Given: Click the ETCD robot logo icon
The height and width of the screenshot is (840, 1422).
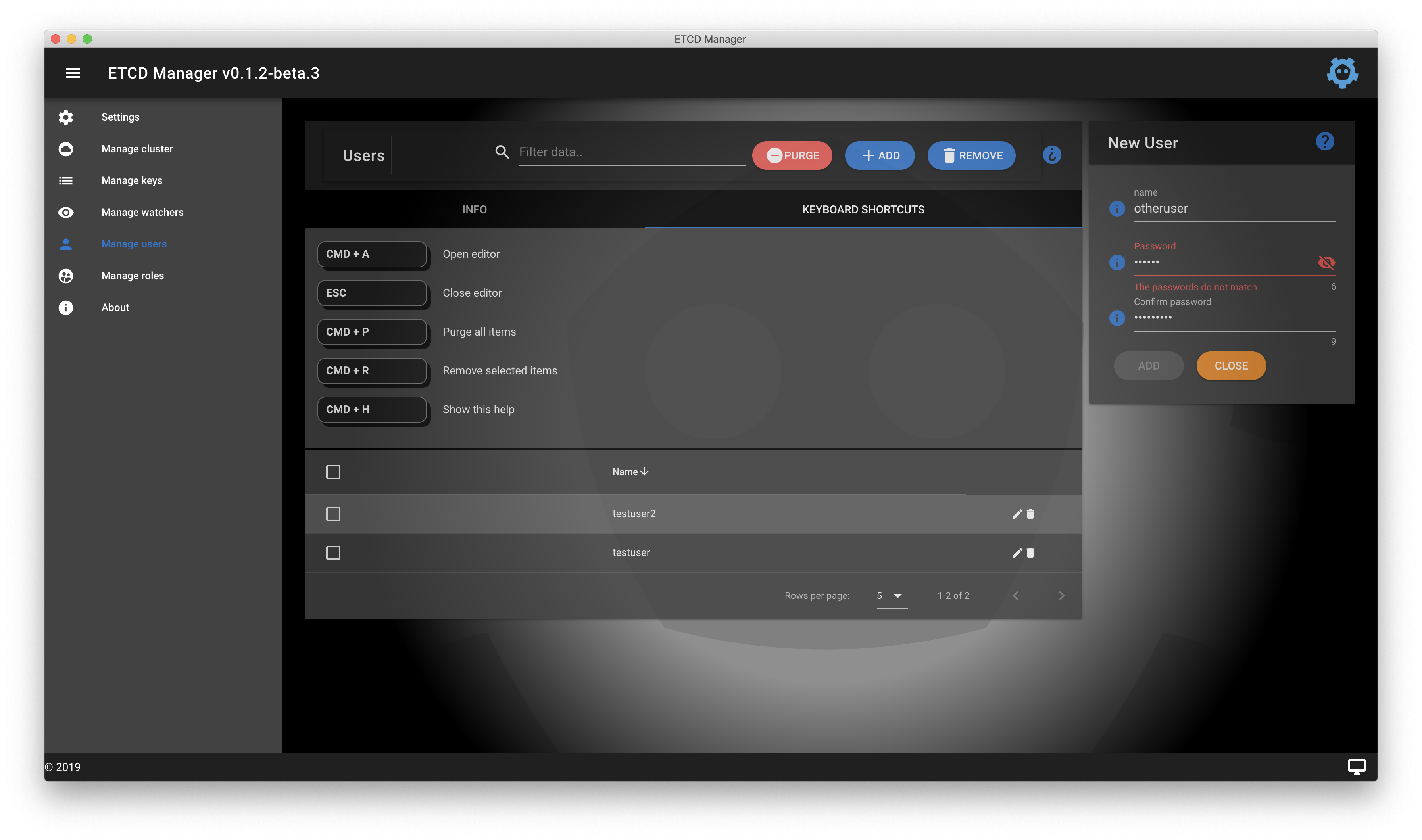Looking at the screenshot, I should 1341,73.
